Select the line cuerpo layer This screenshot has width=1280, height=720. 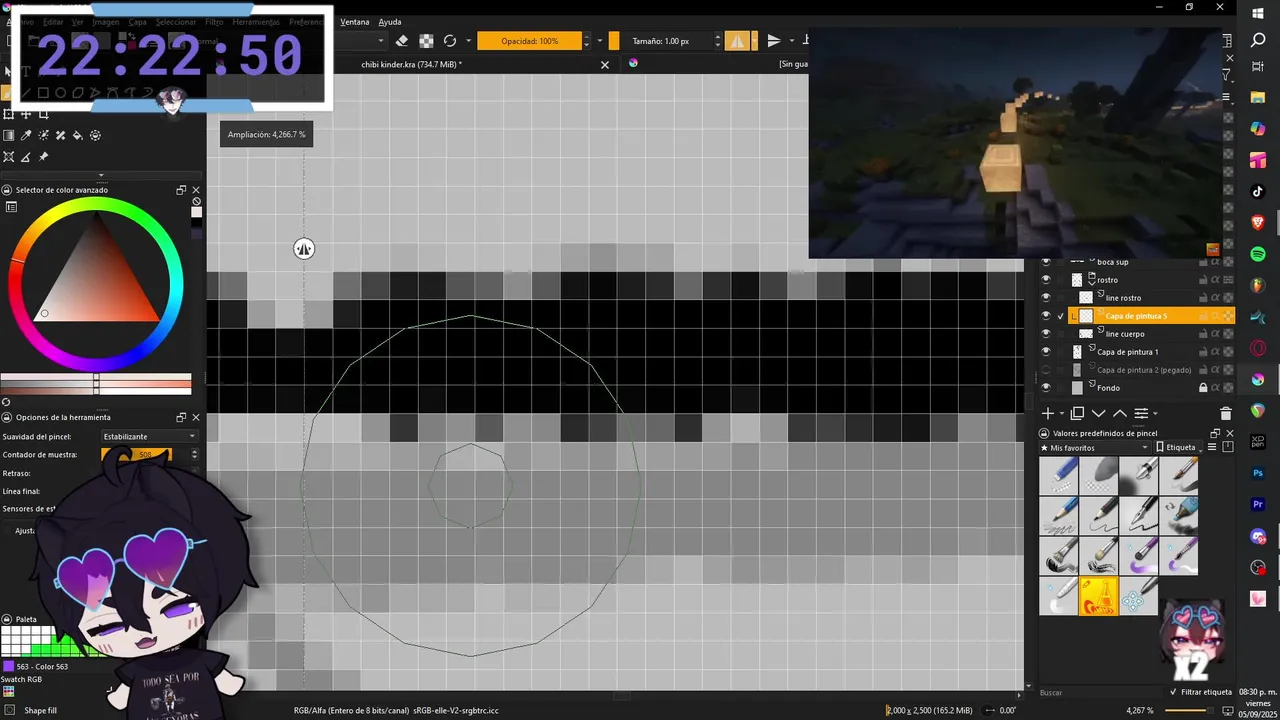1125,334
